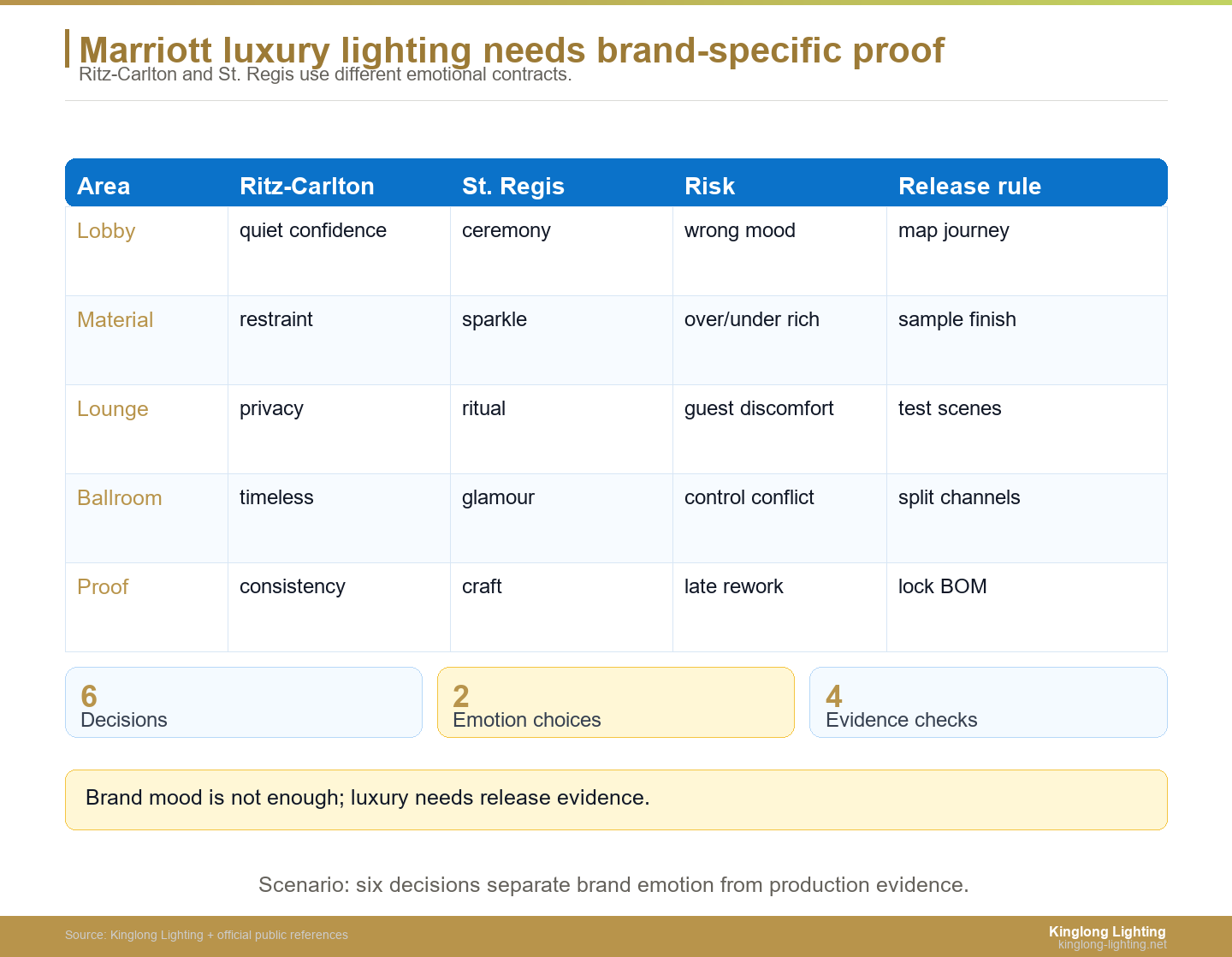Click the 'Source: Kinglong Lighting' footer note
This screenshot has height=957, width=1232.
click(206, 935)
